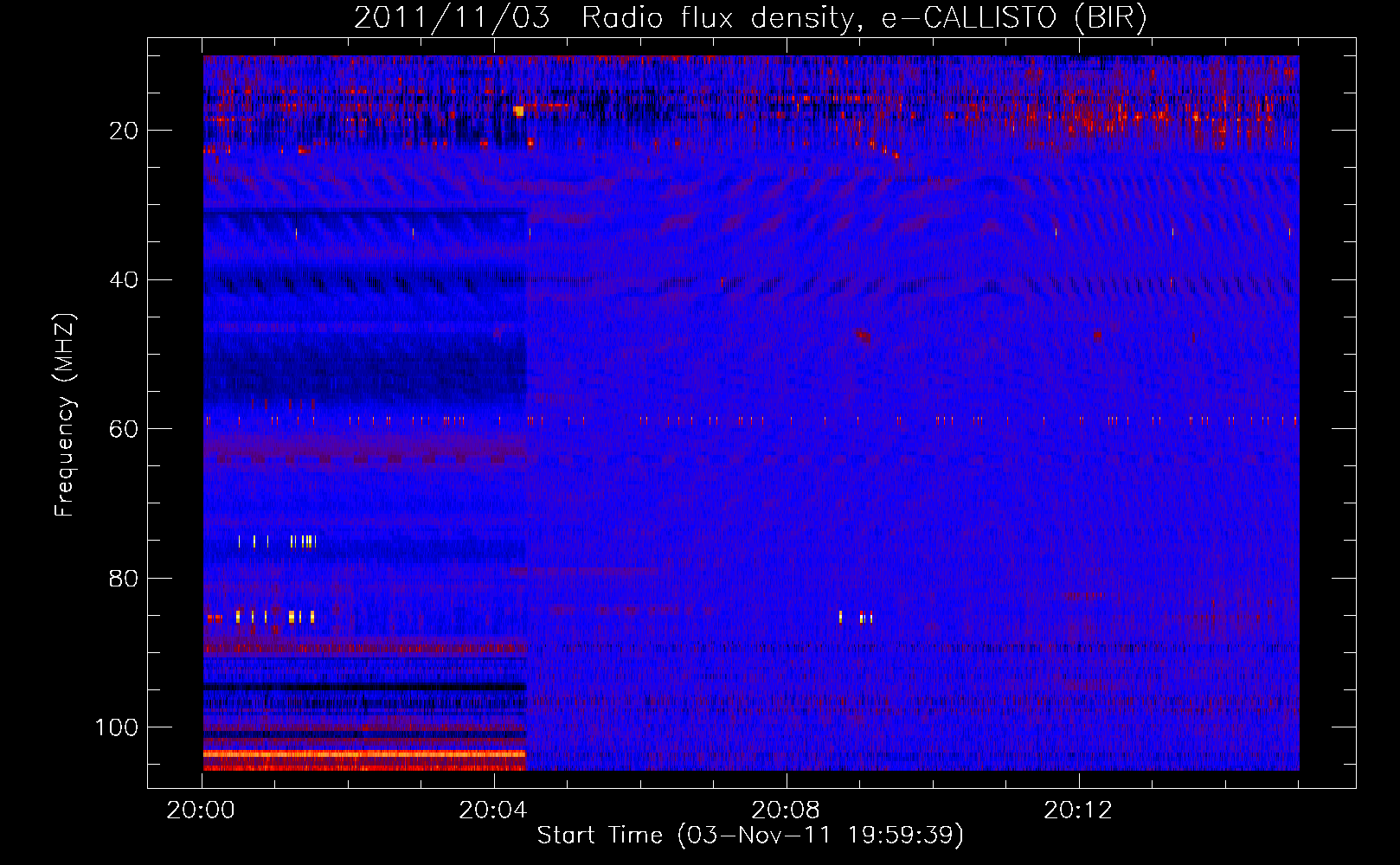Click the "100" frequency tick label

117,727
